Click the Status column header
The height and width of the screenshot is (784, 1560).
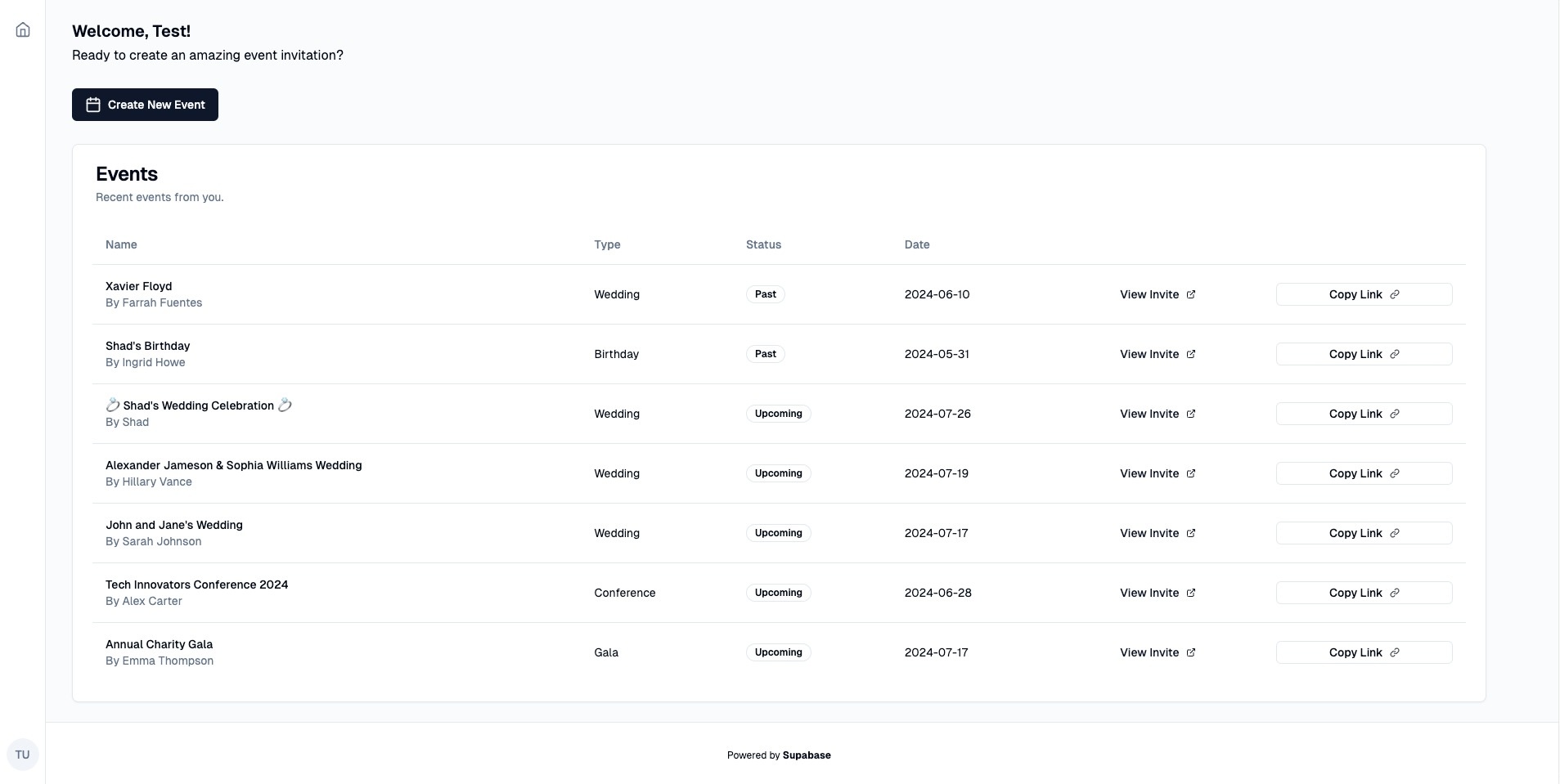click(763, 244)
